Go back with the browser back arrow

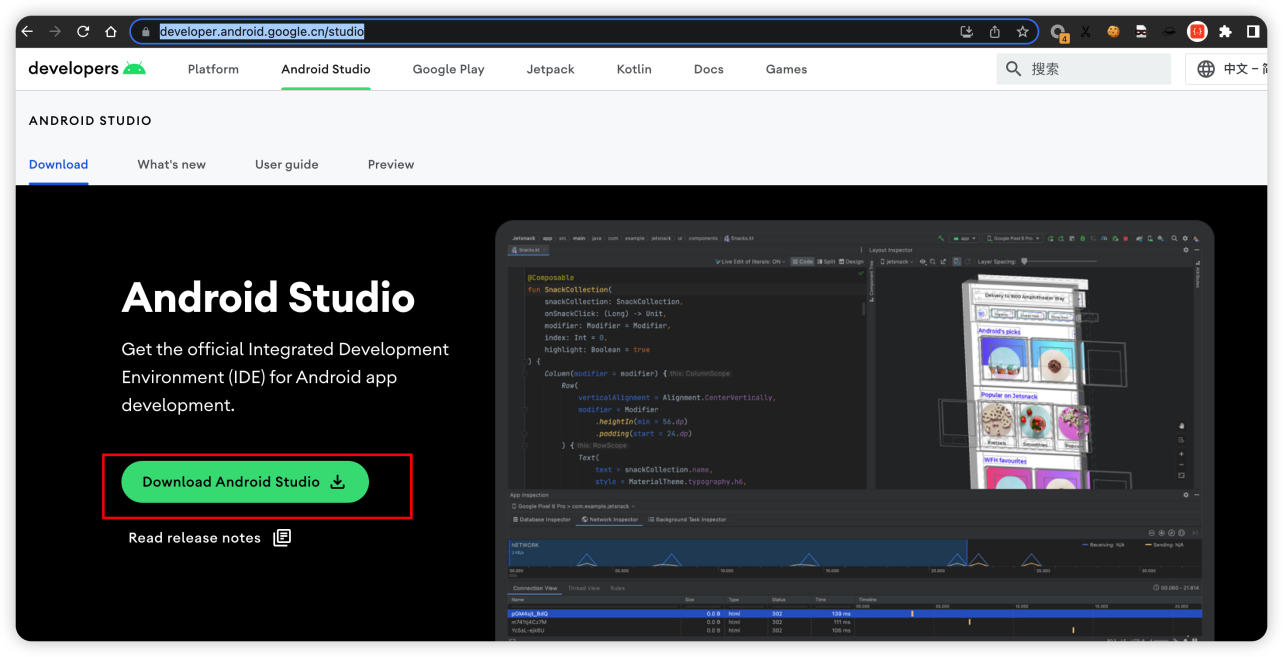coord(27,32)
